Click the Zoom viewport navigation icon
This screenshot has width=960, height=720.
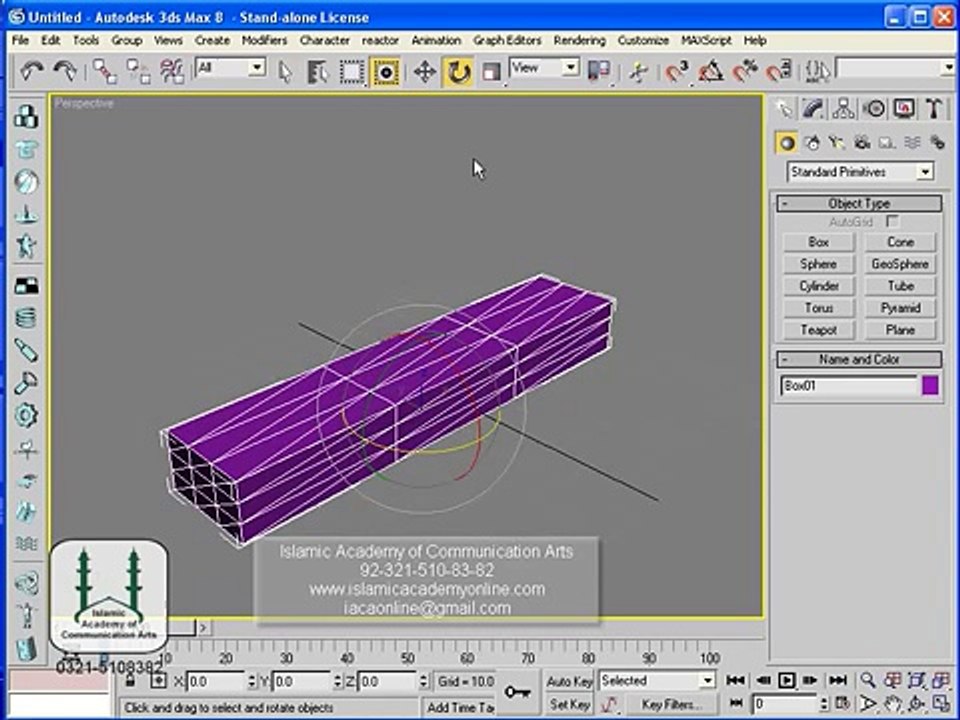[868, 680]
